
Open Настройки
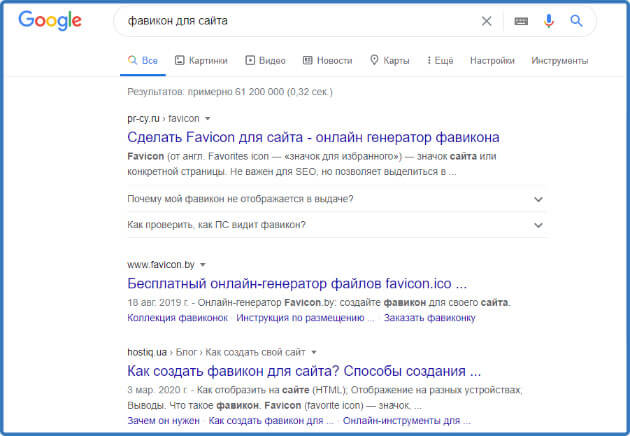[x=492, y=61]
